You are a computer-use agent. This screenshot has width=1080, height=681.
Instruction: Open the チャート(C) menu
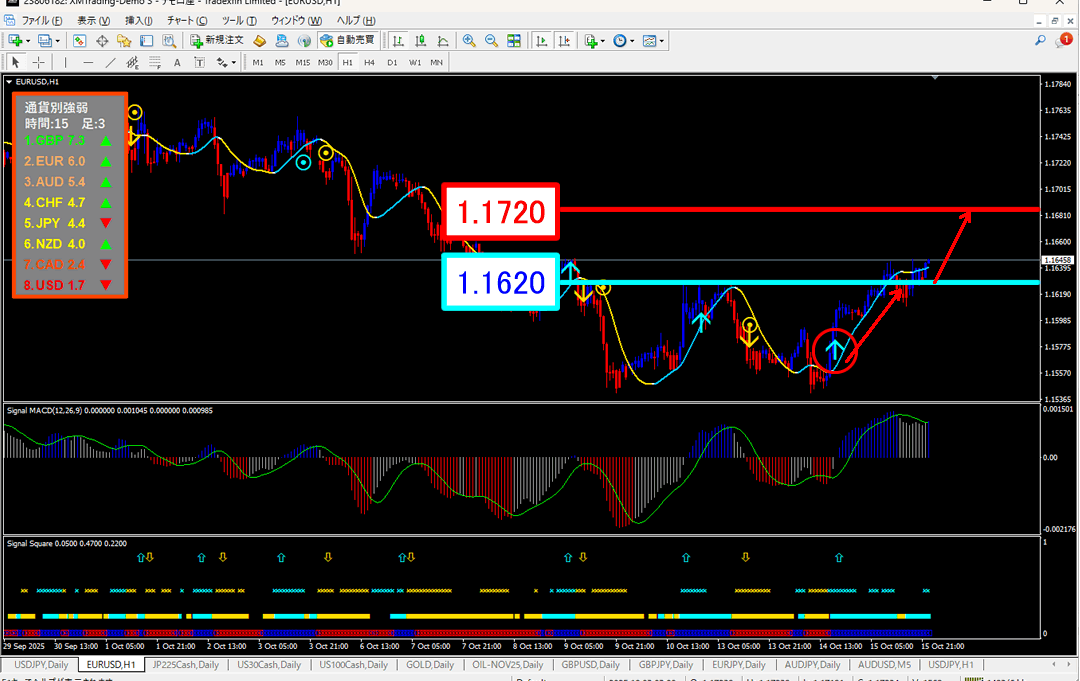click(187, 20)
